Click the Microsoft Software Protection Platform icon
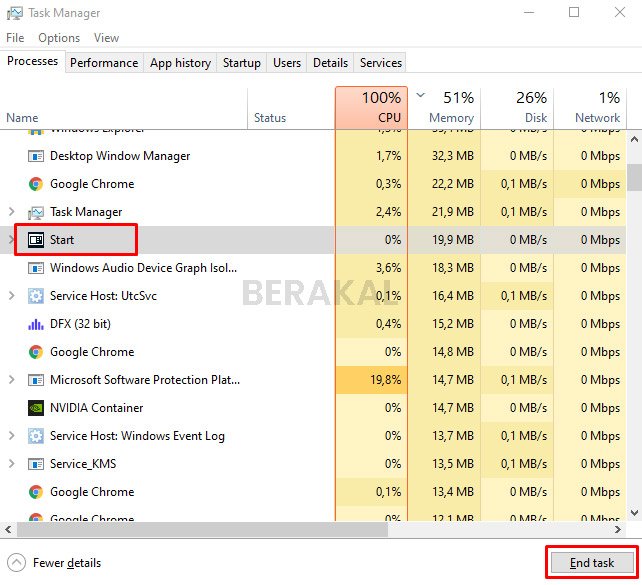Viewport: 642px width, 585px height. [x=36, y=380]
